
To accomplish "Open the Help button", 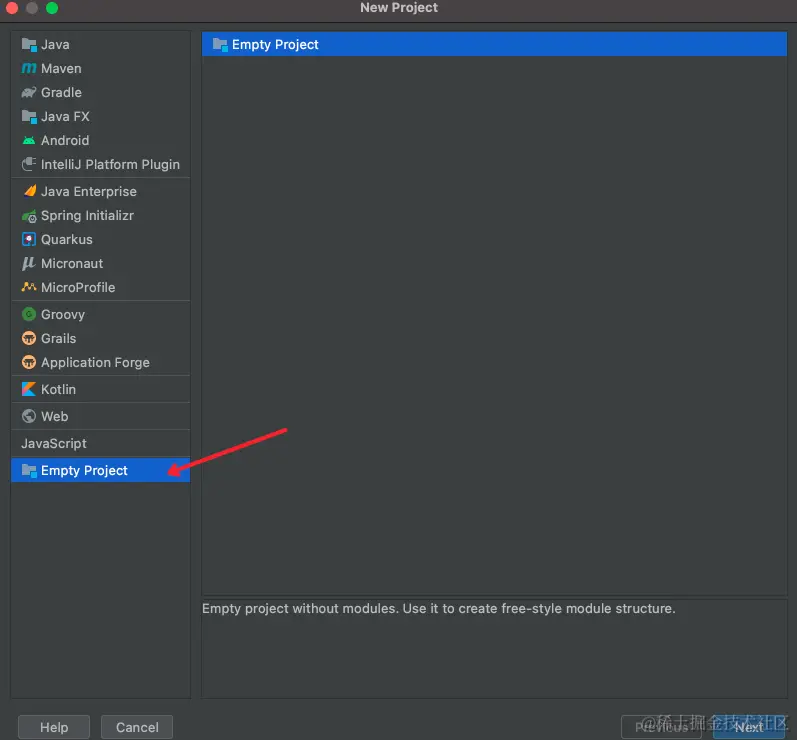I will (x=54, y=727).
